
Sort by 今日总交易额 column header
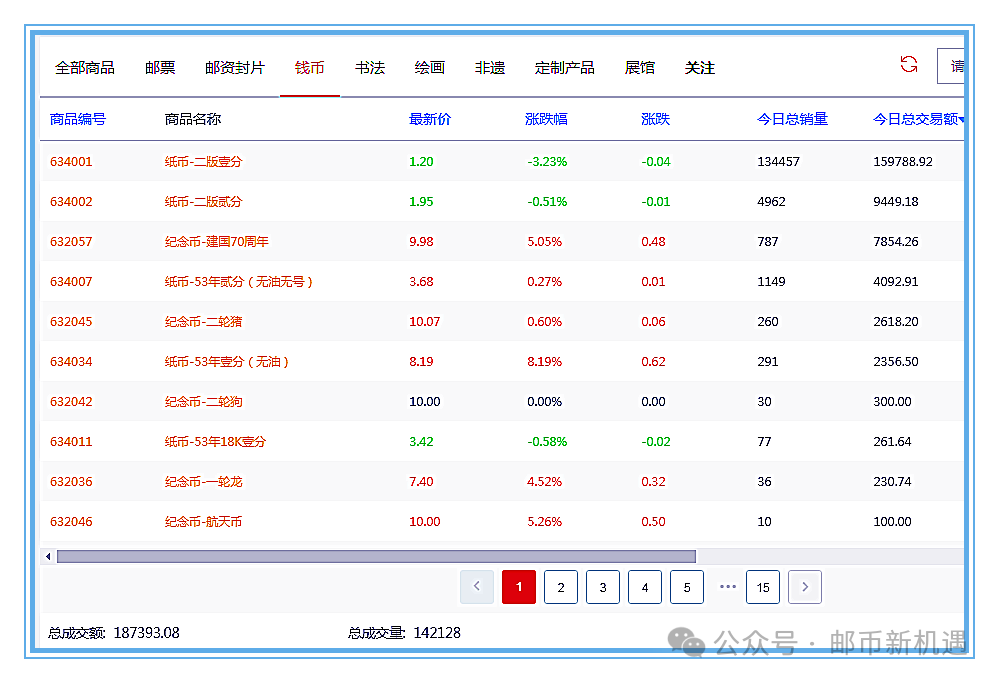(919, 119)
